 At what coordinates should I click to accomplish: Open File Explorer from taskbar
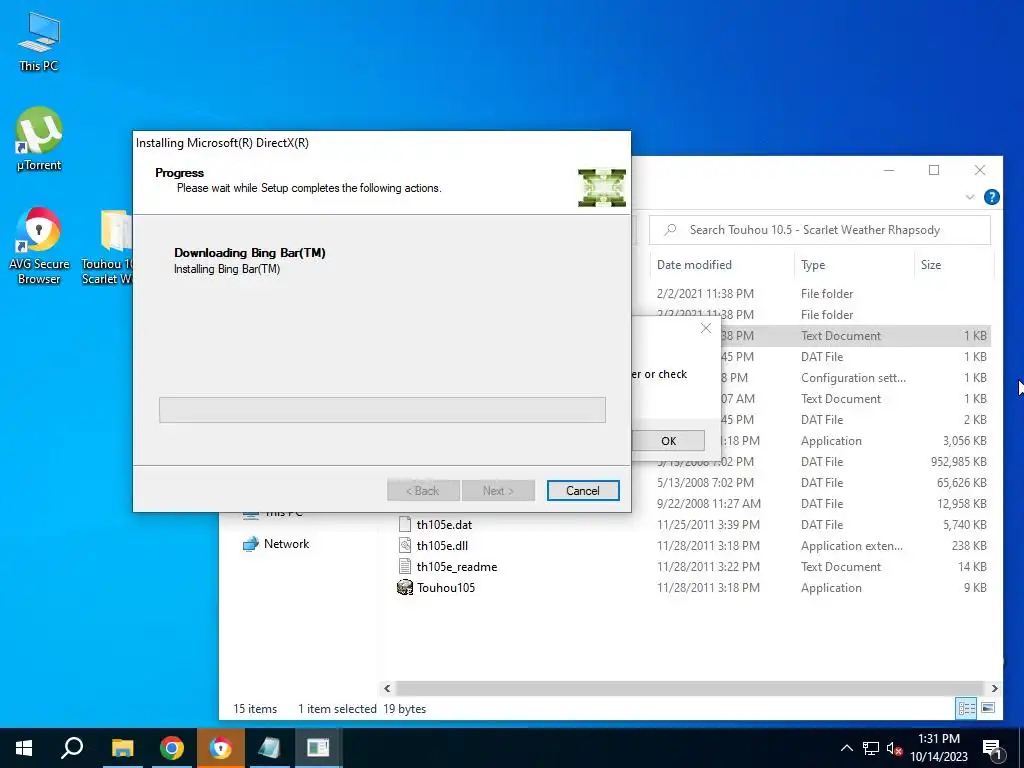pos(122,748)
